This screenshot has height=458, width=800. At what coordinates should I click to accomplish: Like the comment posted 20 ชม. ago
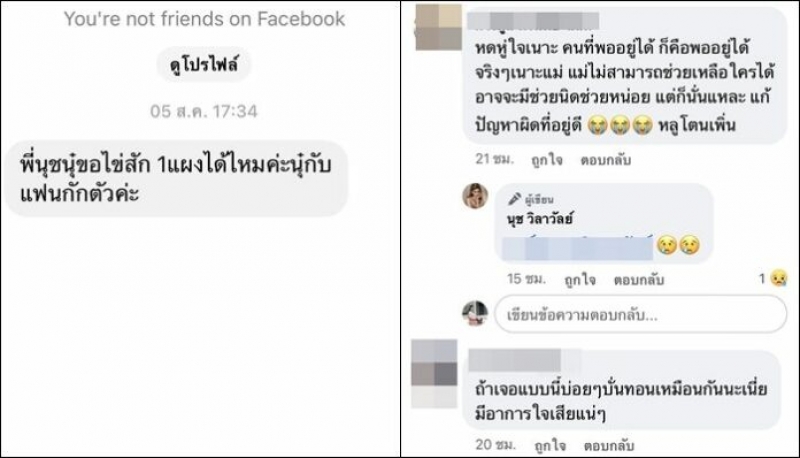click(x=550, y=446)
